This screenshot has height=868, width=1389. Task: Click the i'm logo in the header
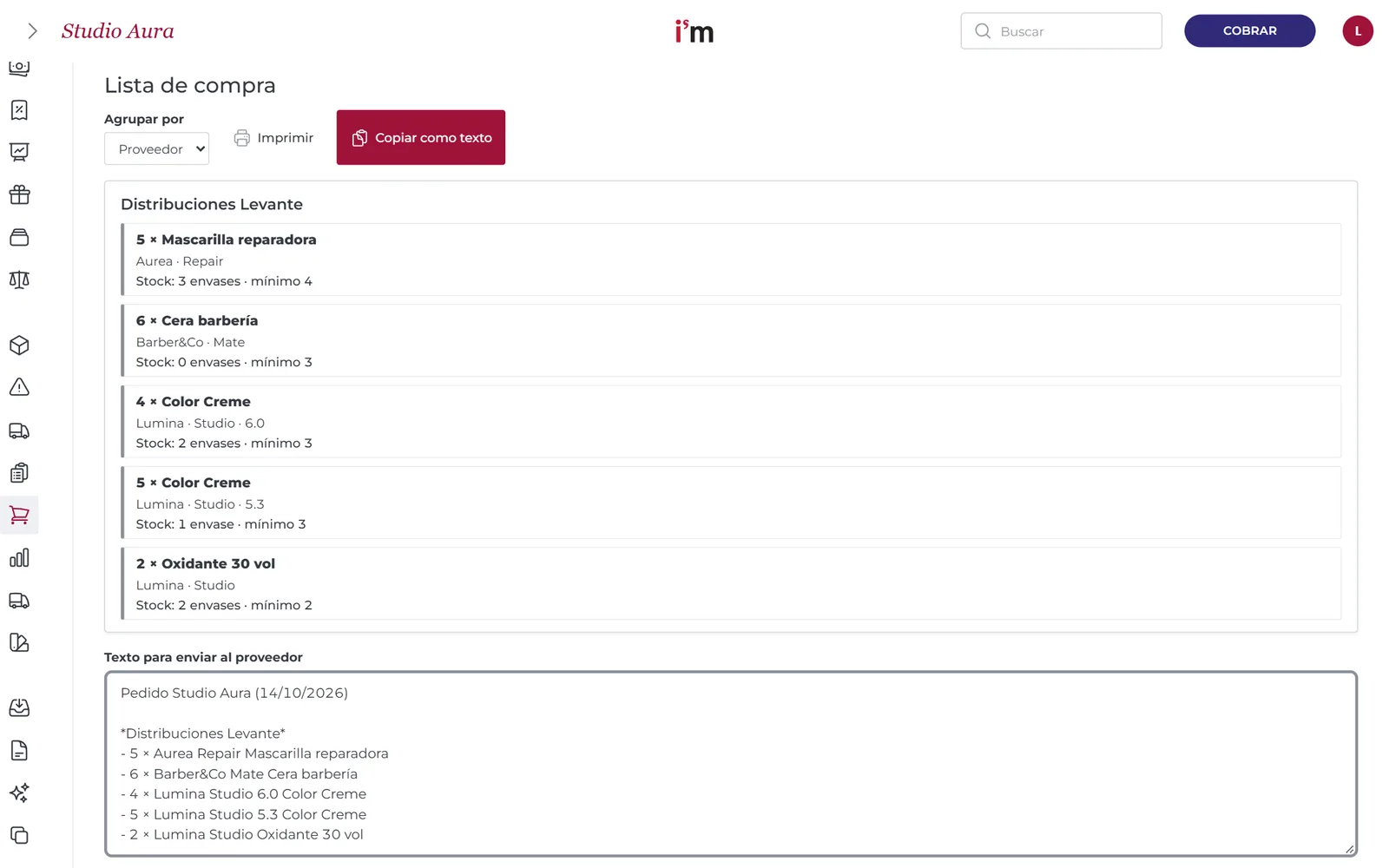(694, 31)
